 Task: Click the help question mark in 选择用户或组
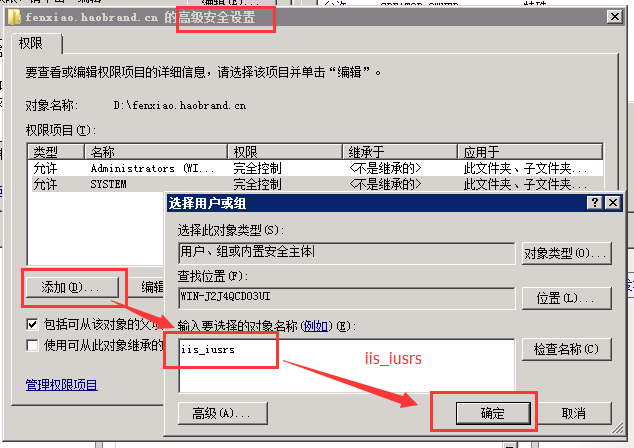pos(595,202)
